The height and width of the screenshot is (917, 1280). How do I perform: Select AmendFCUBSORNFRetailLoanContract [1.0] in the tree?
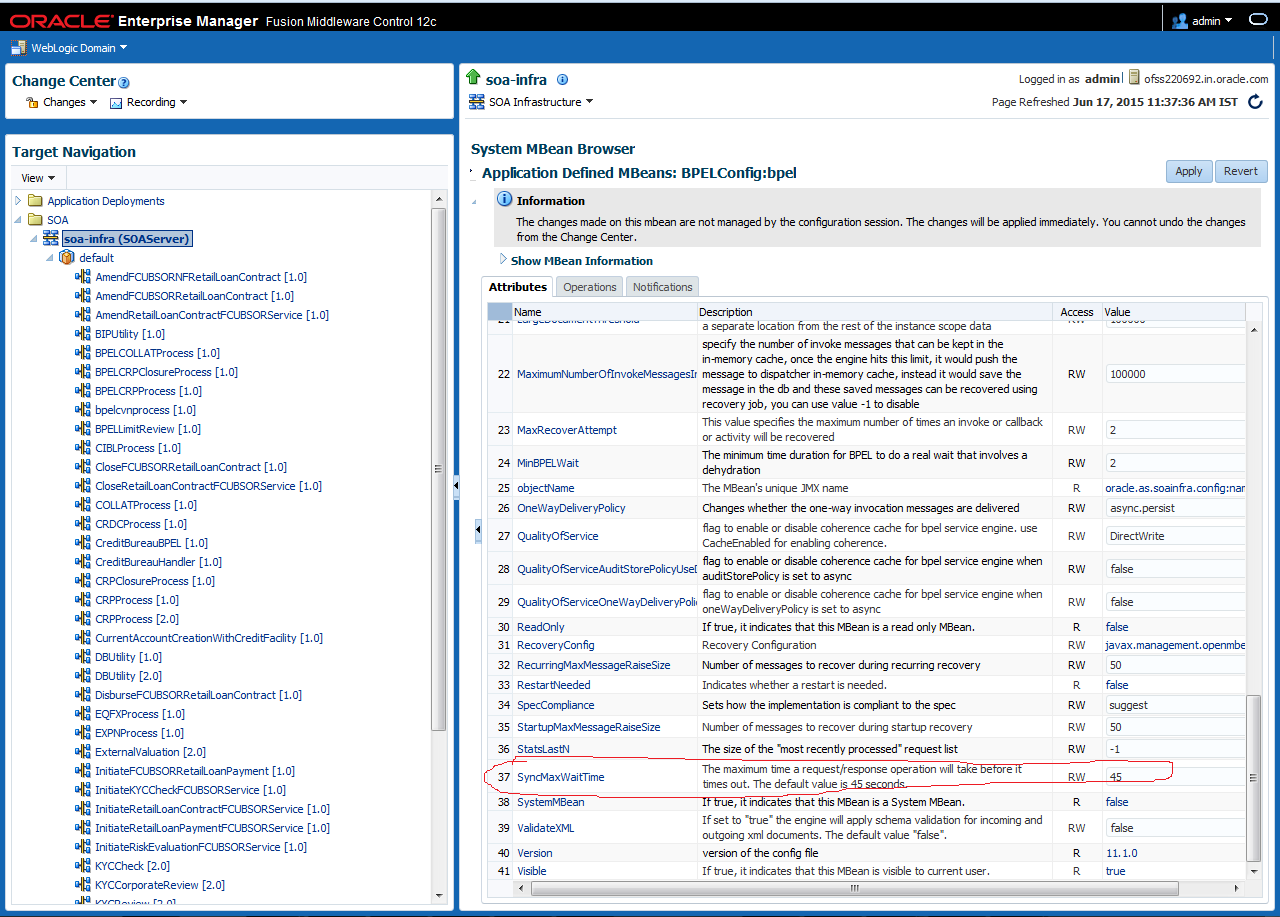point(200,277)
